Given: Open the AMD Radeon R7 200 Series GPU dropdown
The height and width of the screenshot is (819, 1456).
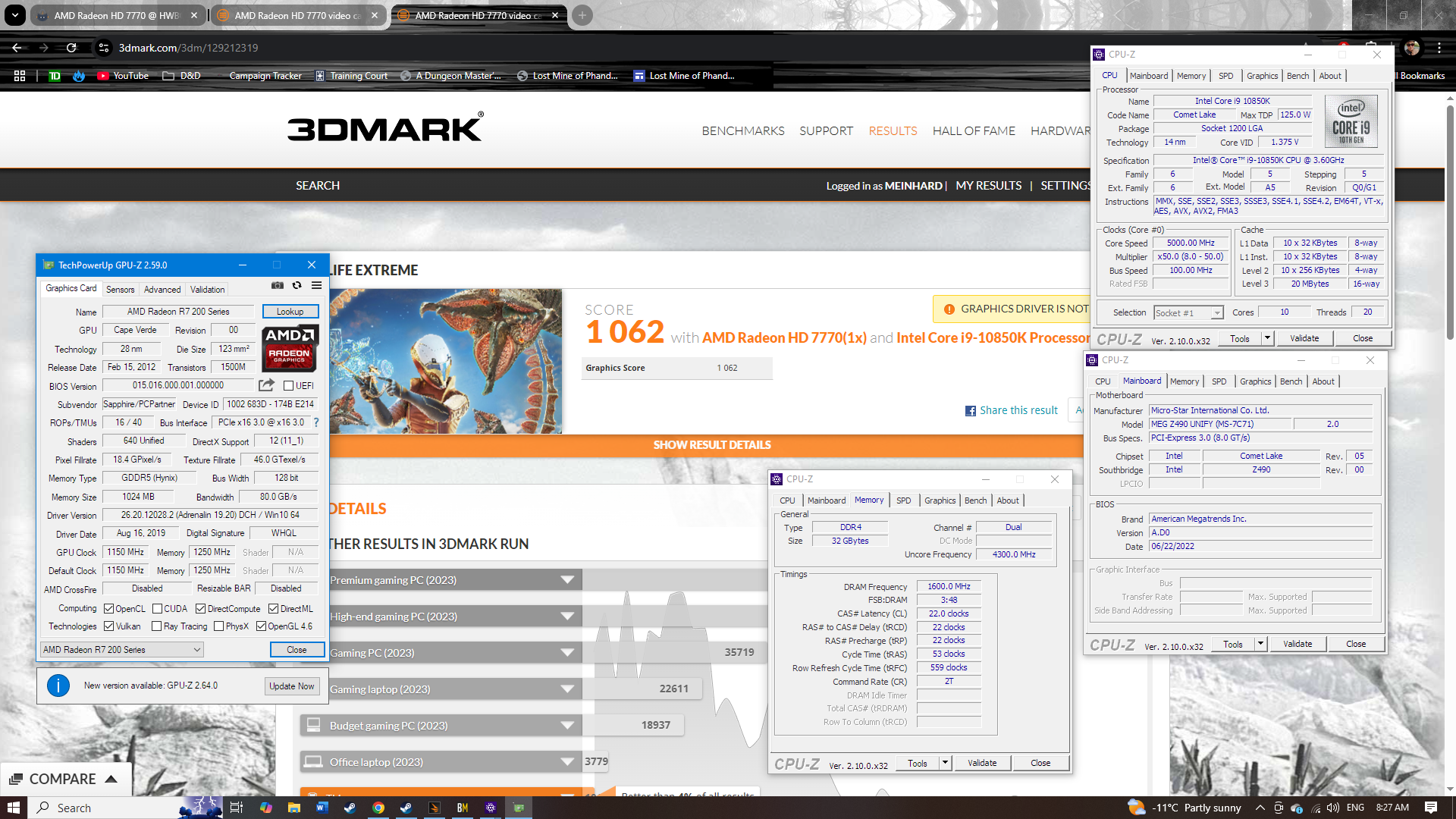Looking at the screenshot, I should (x=122, y=650).
